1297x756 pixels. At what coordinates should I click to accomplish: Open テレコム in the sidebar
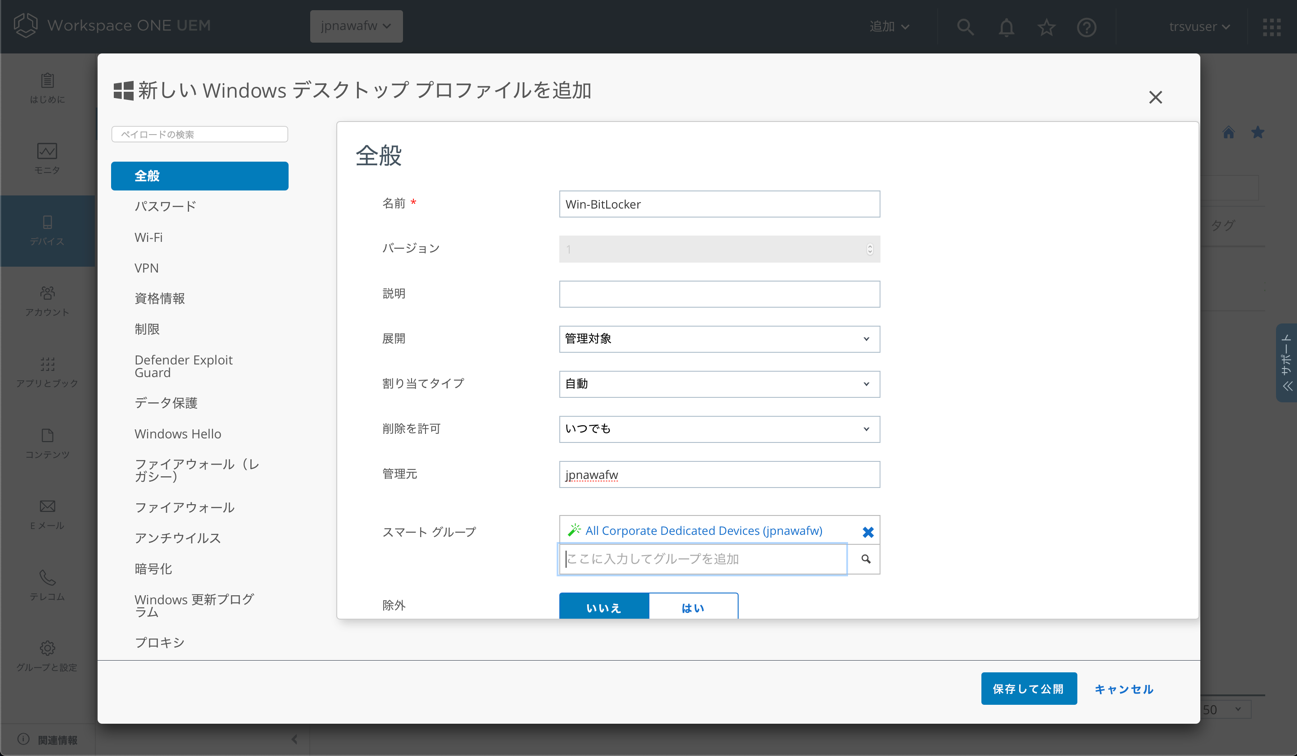click(x=47, y=586)
